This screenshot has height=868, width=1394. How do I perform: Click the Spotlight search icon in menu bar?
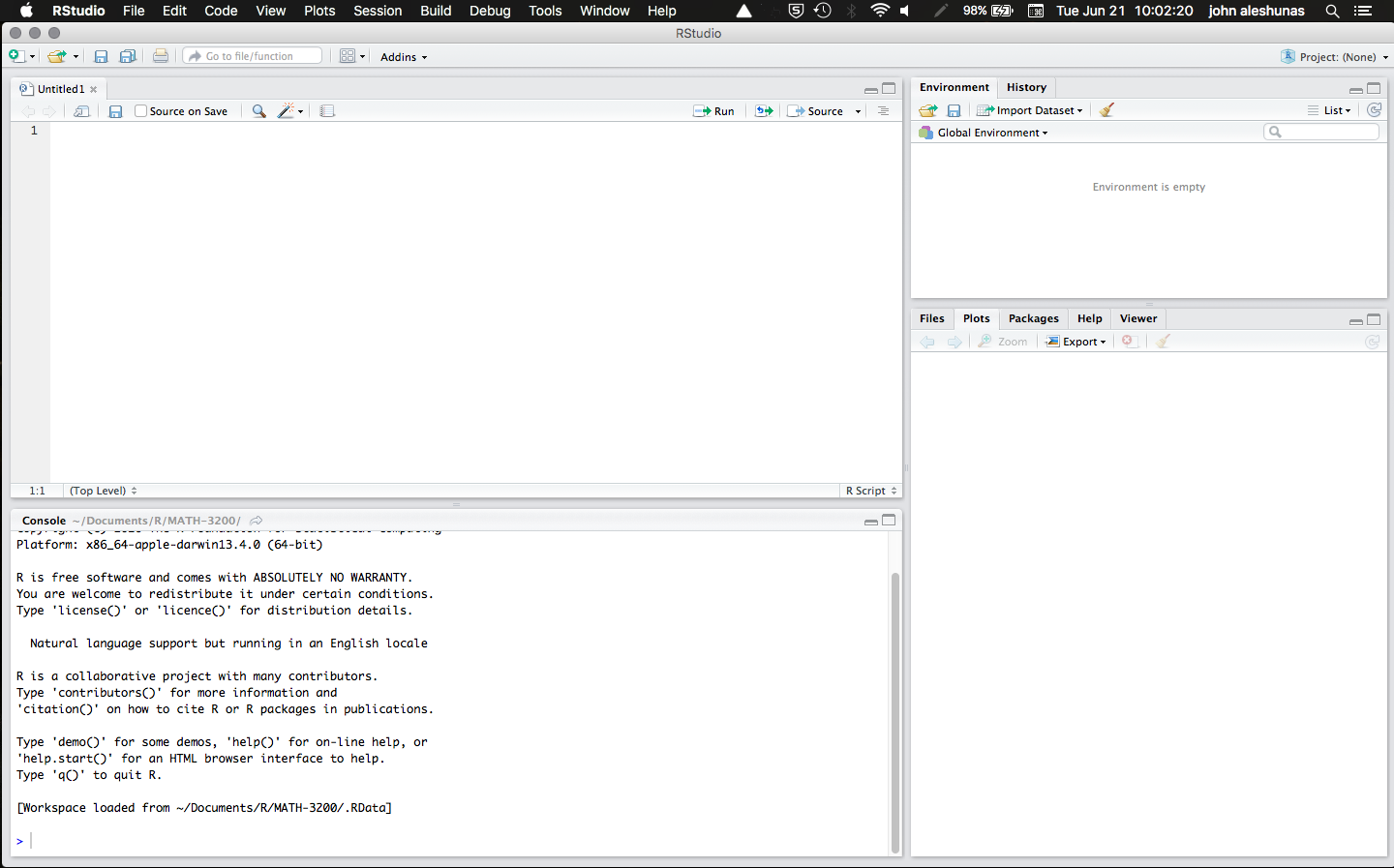(1332, 11)
